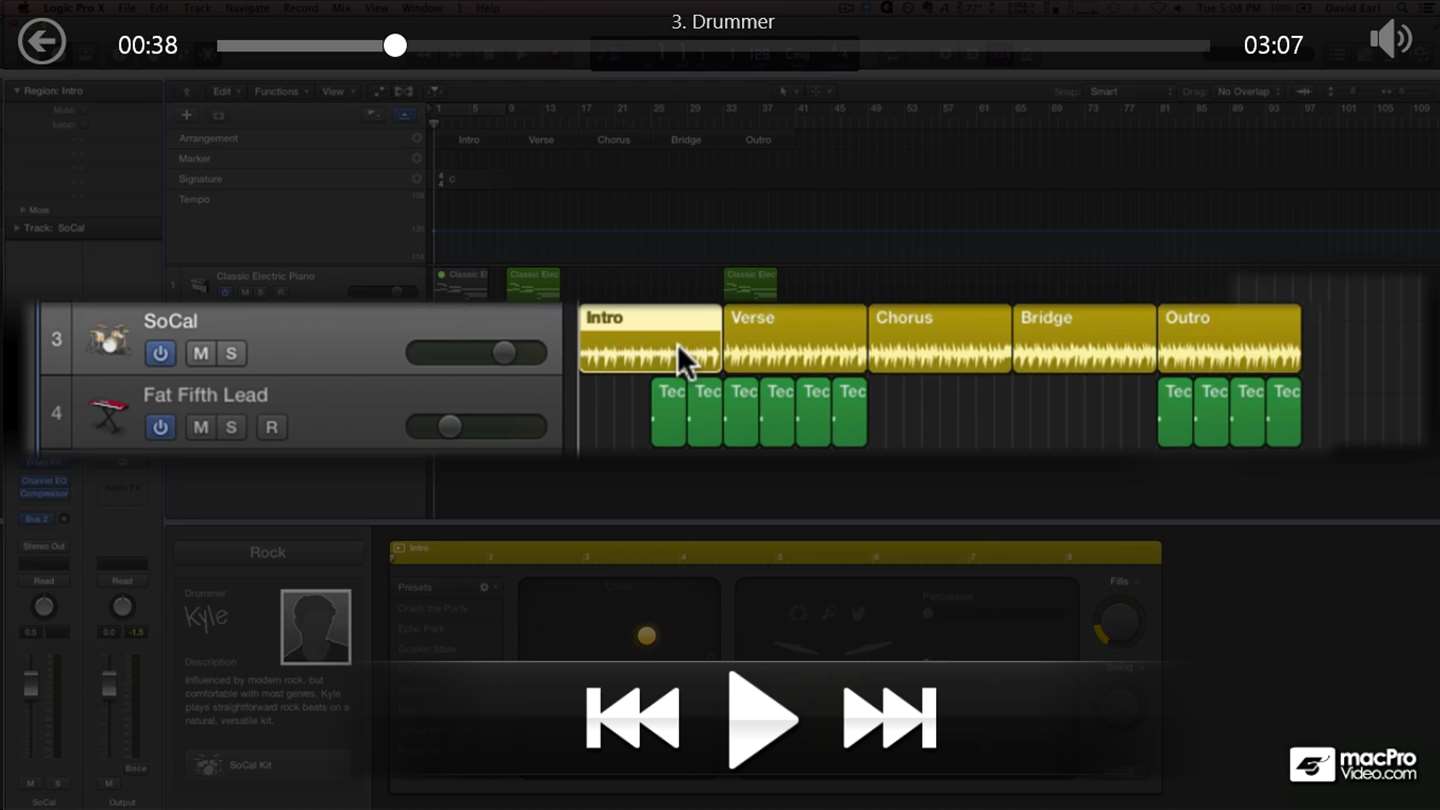Click the Chorus arrangement marker
The height and width of the screenshot is (810, 1440).
coord(614,140)
